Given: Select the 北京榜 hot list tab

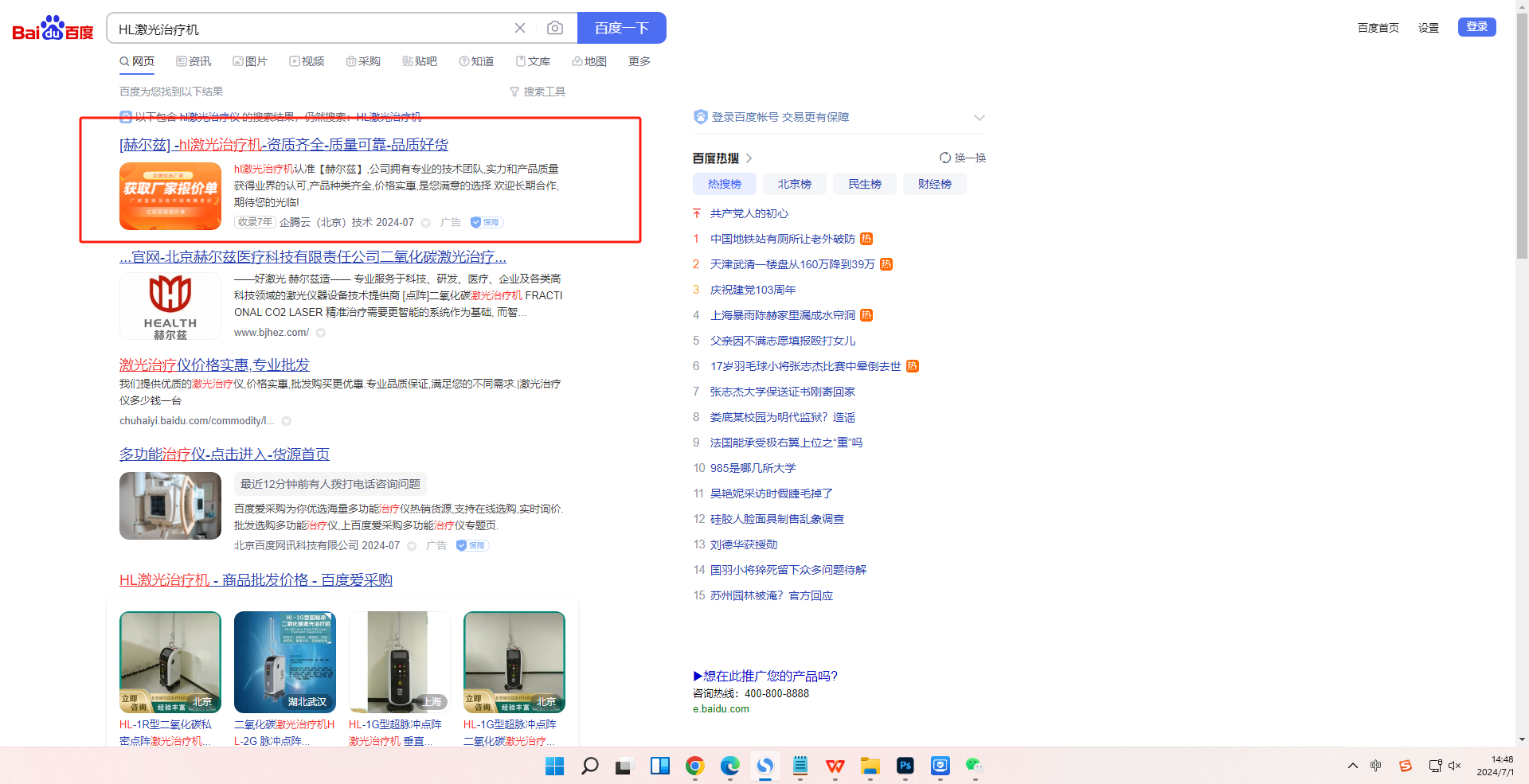Looking at the screenshot, I should click(x=794, y=184).
